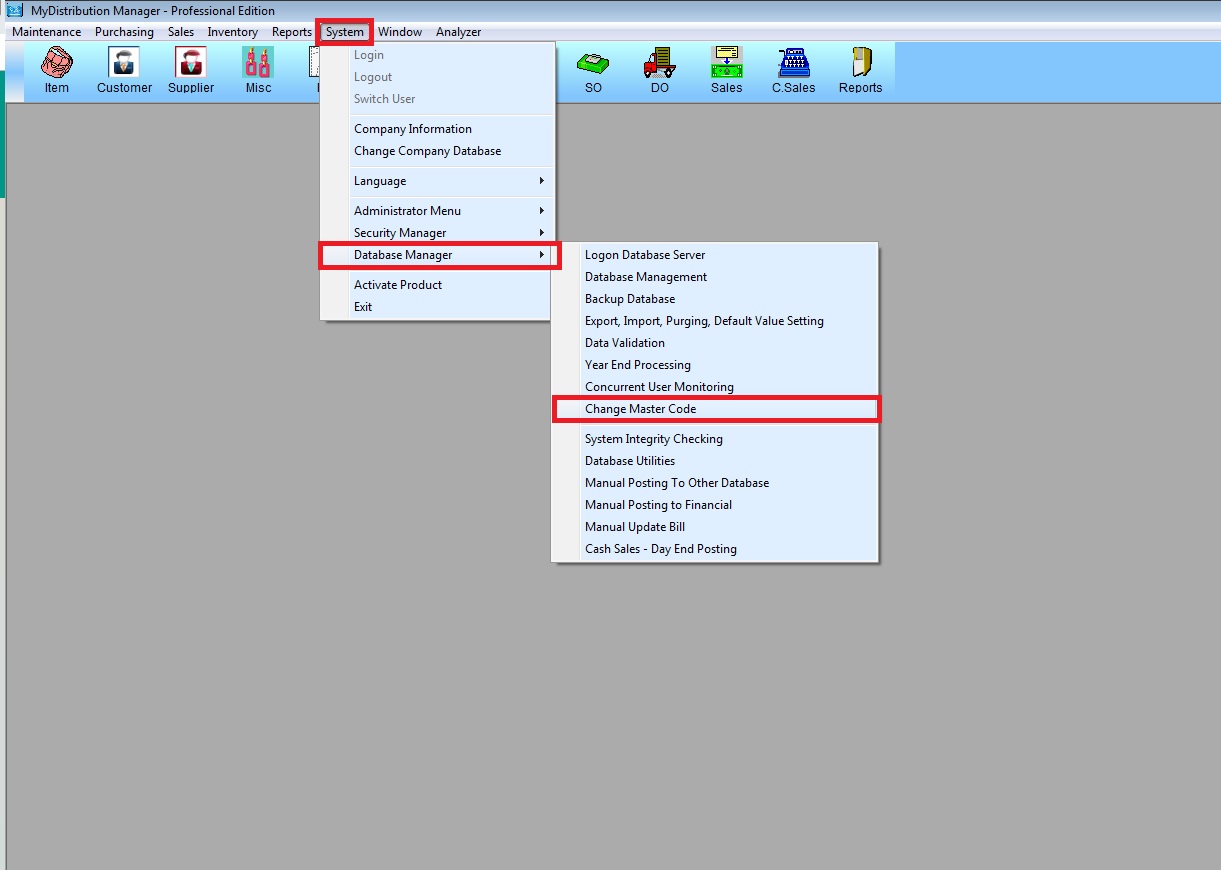Choose Exit from the System menu
The image size is (1221, 870).
363,307
